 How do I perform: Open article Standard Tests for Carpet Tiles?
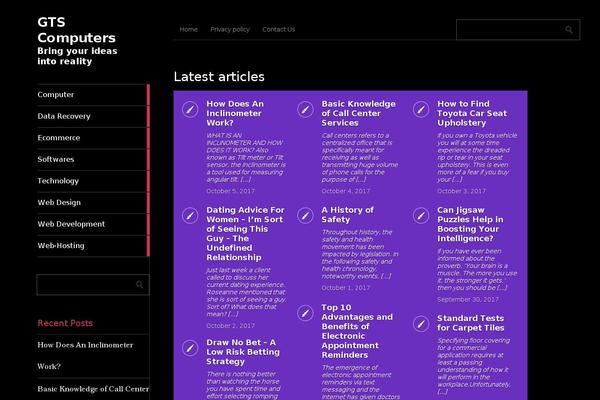[x=471, y=323]
